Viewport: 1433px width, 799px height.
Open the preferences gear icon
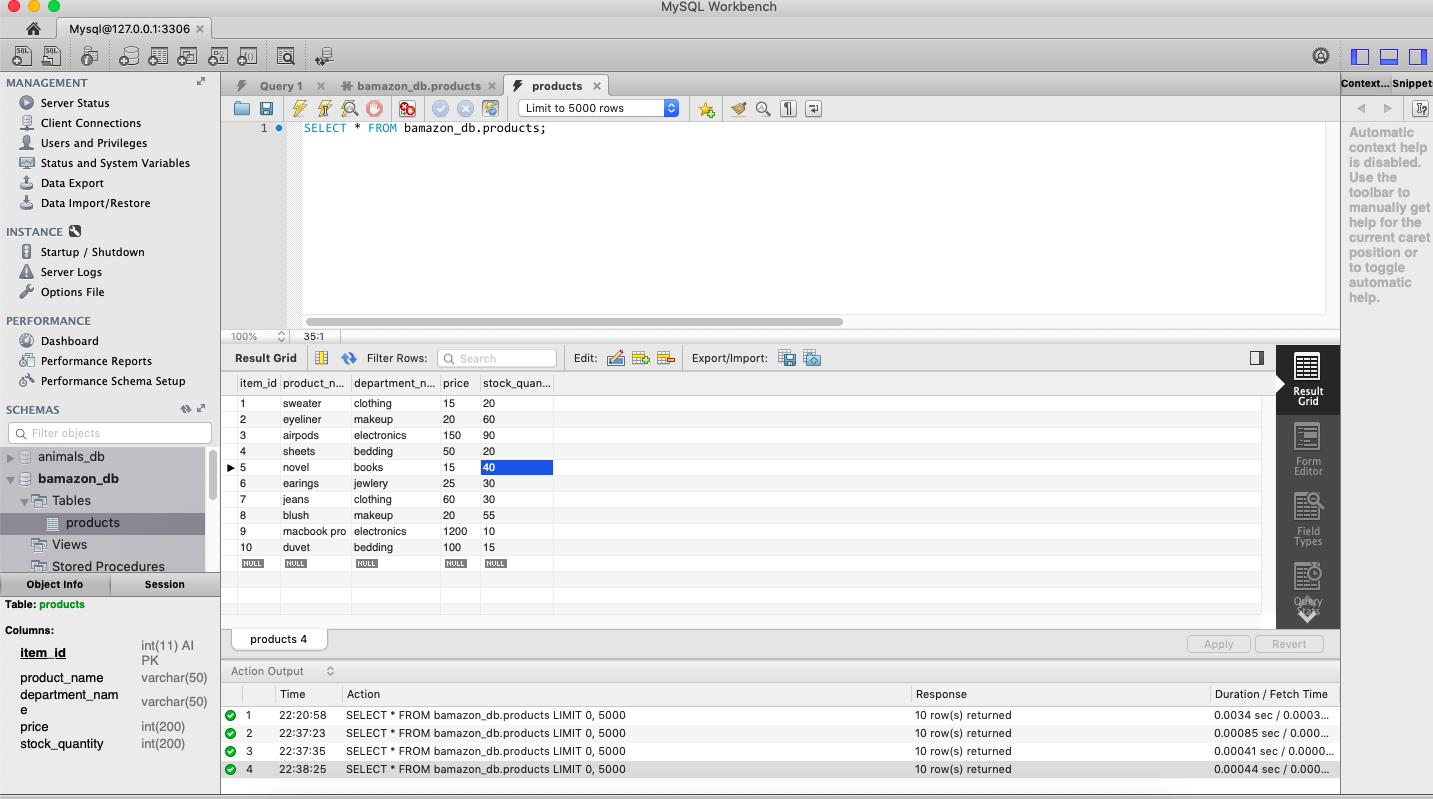coord(1322,56)
